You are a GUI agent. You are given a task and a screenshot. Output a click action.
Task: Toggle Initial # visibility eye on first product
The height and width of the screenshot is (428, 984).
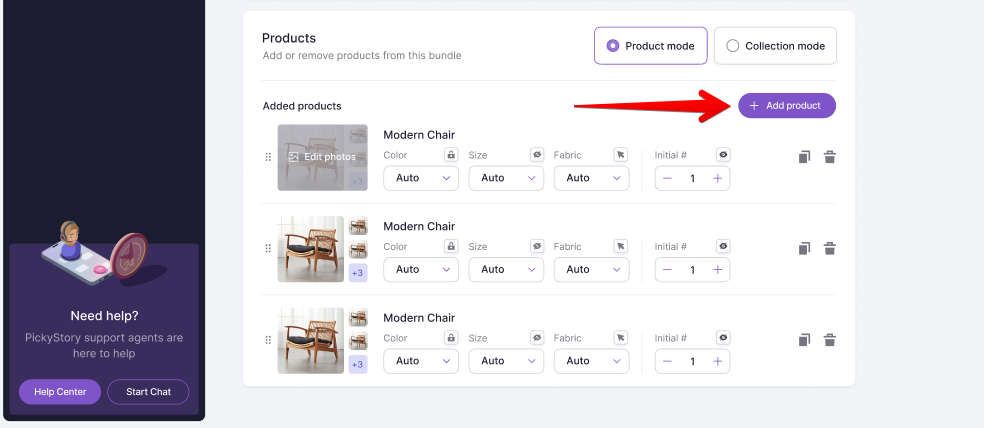pyautogui.click(x=723, y=155)
